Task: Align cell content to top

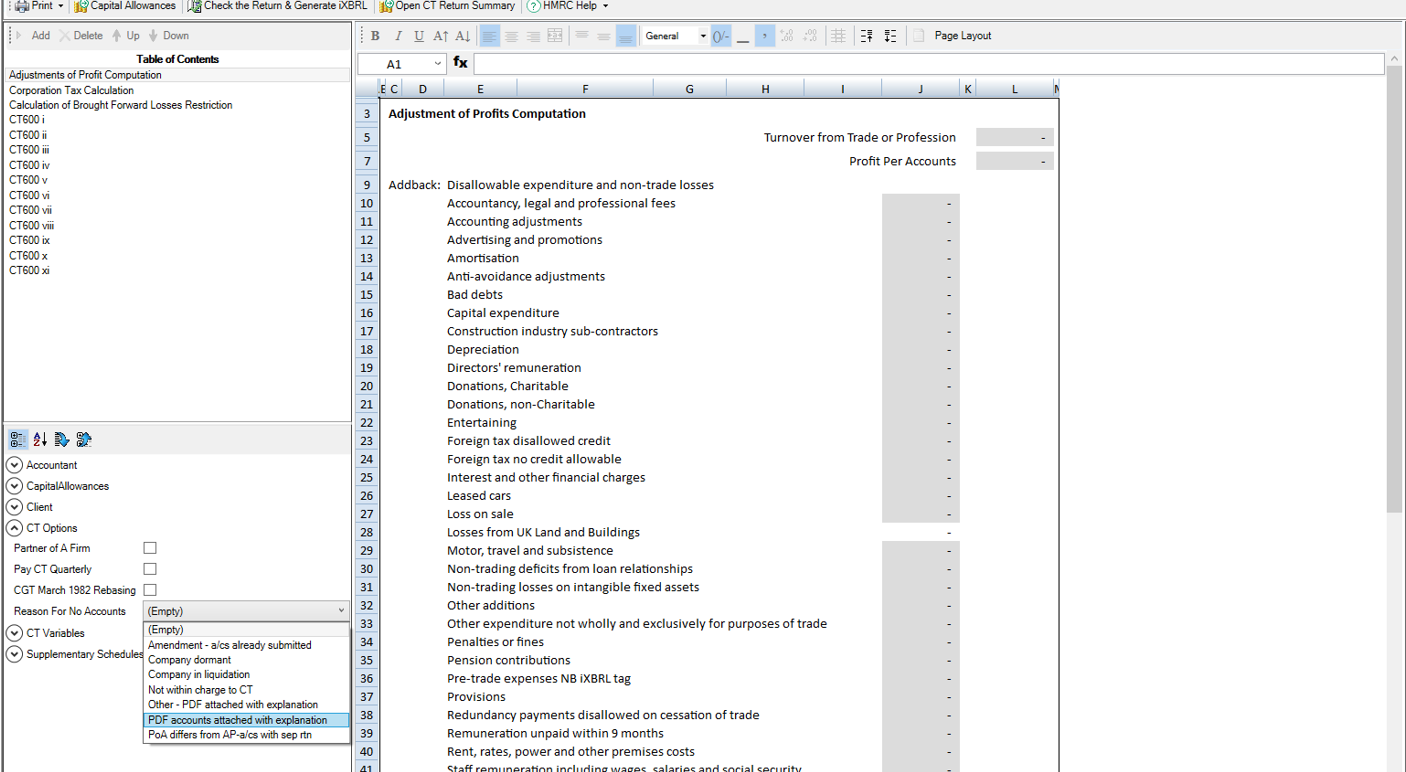Action: coord(582,36)
